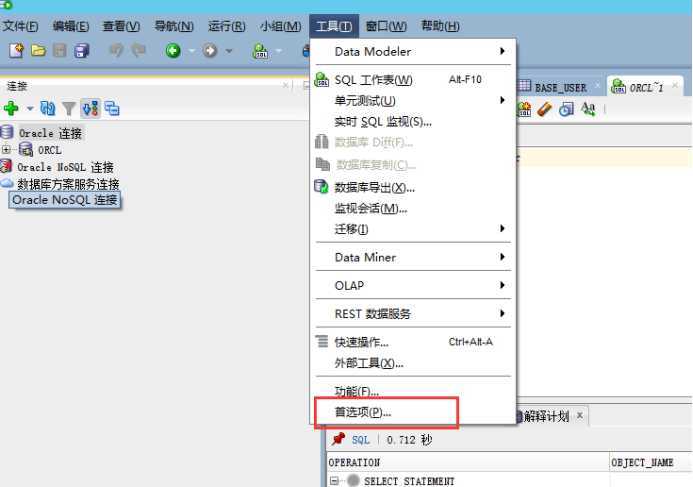
Task: Click the Redo toolbar icon
Action: click(138, 50)
